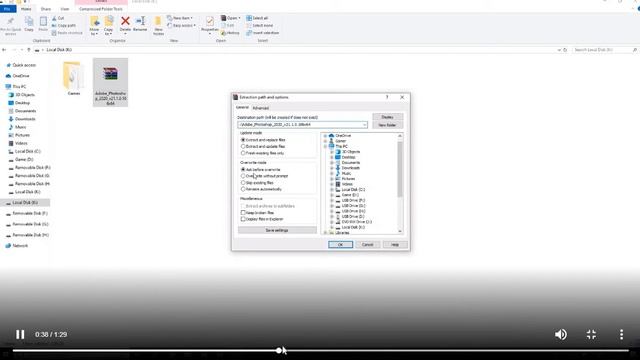The width and height of the screenshot is (640, 360).
Task: Switch to the Share ribbon tab
Action: pyautogui.click(x=46, y=9)
